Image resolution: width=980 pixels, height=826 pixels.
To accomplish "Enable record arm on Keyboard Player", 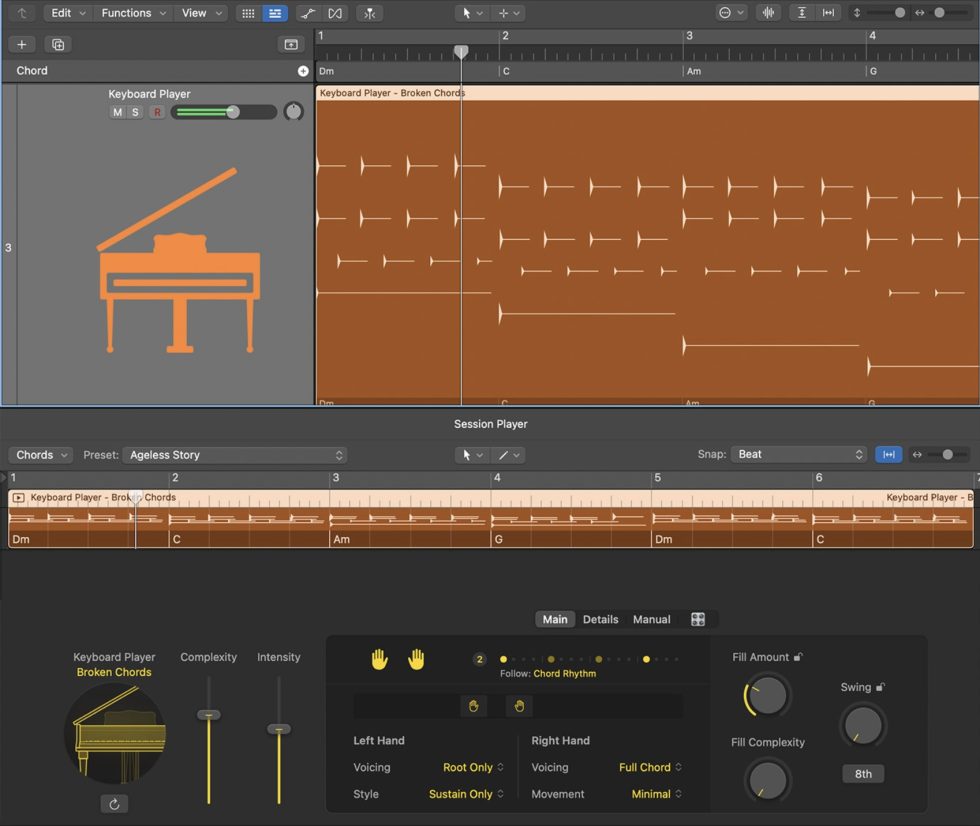I will [157, 112].
